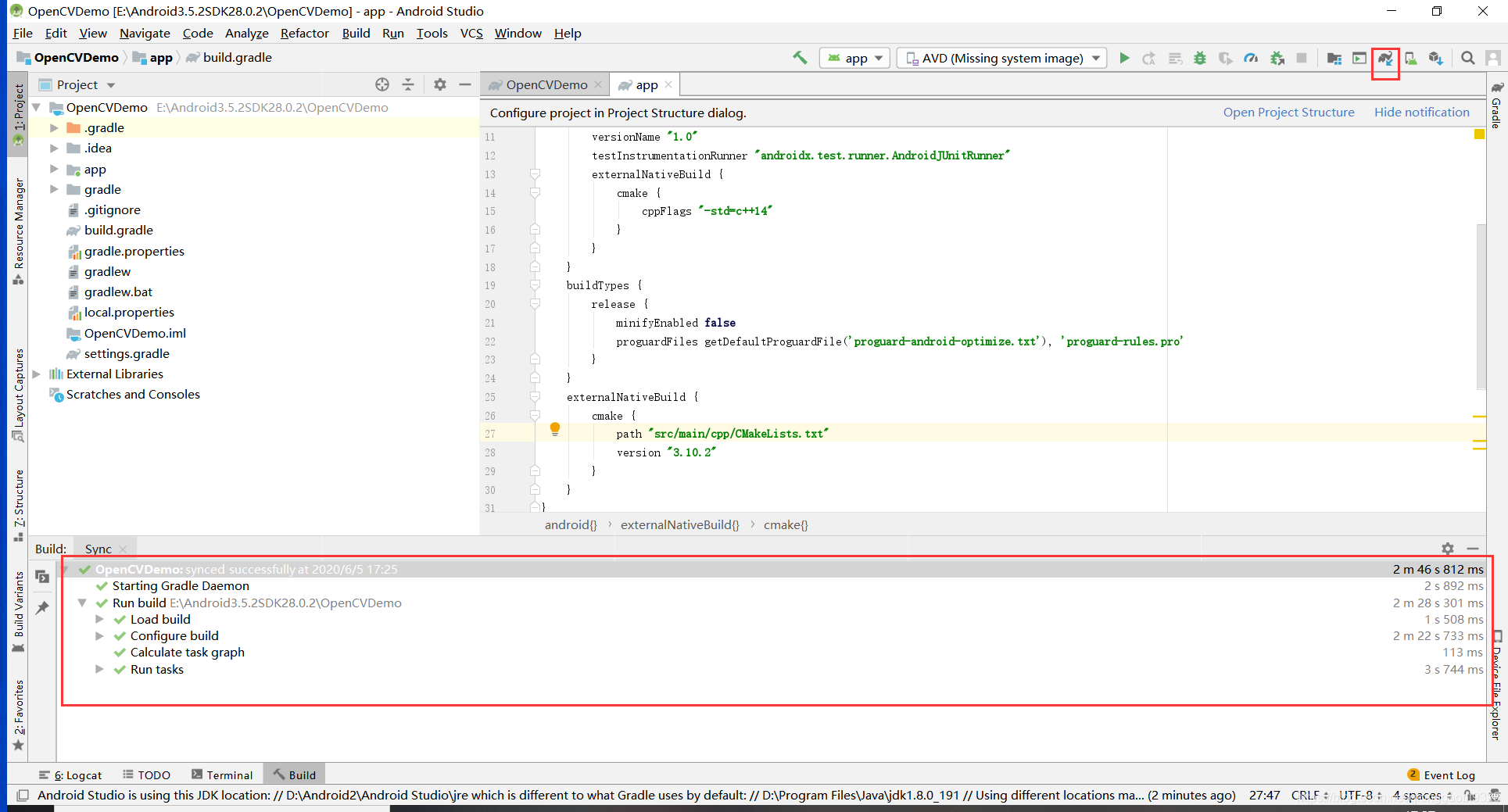Toggle tool window bars icon in status bar

pyautogui.click(x=23, y=796)
